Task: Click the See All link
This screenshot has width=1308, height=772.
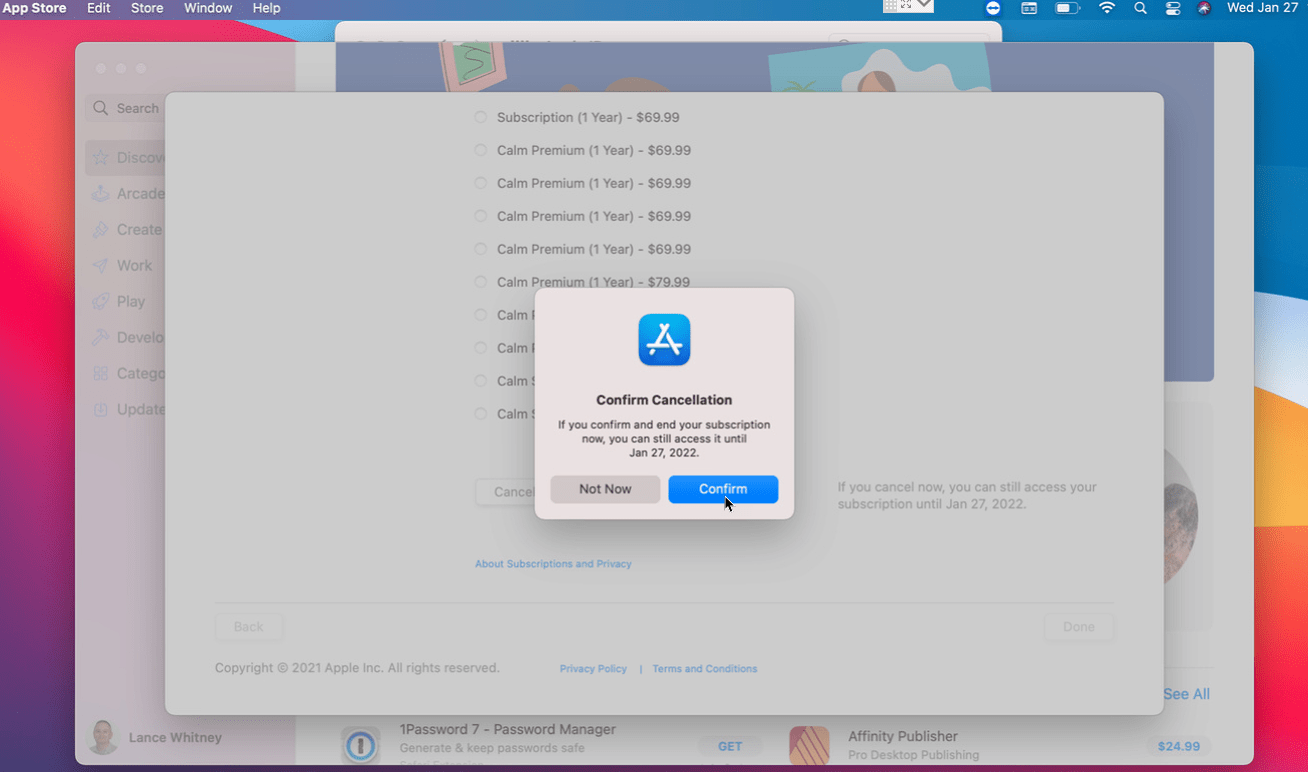Action: click(1187, 694)
